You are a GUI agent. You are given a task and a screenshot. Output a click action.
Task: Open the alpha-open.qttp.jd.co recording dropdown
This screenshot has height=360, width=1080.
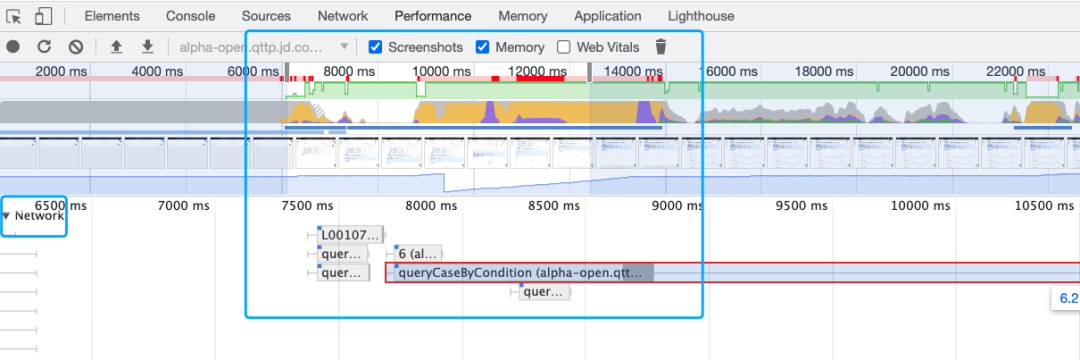pos(264,47)
